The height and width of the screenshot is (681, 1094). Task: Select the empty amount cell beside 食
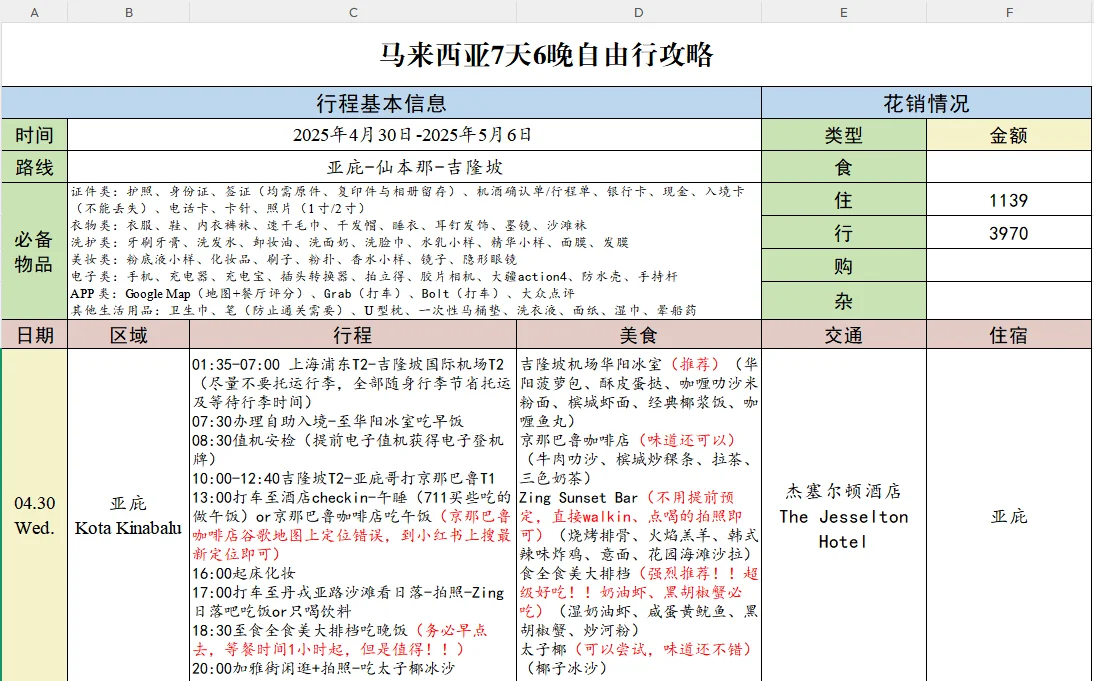[x=1009, y=166]
